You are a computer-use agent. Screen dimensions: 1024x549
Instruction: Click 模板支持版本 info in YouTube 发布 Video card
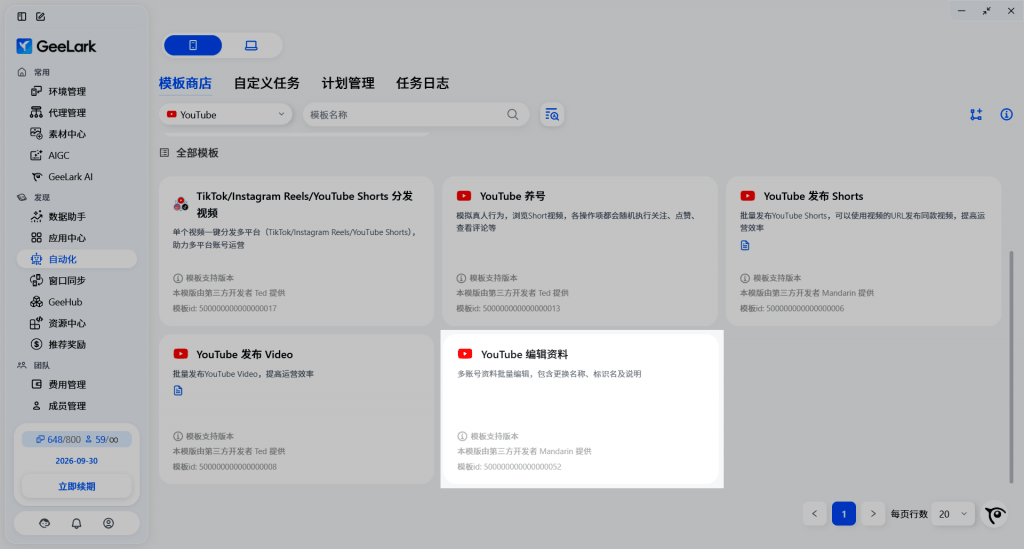coord(203,436)
